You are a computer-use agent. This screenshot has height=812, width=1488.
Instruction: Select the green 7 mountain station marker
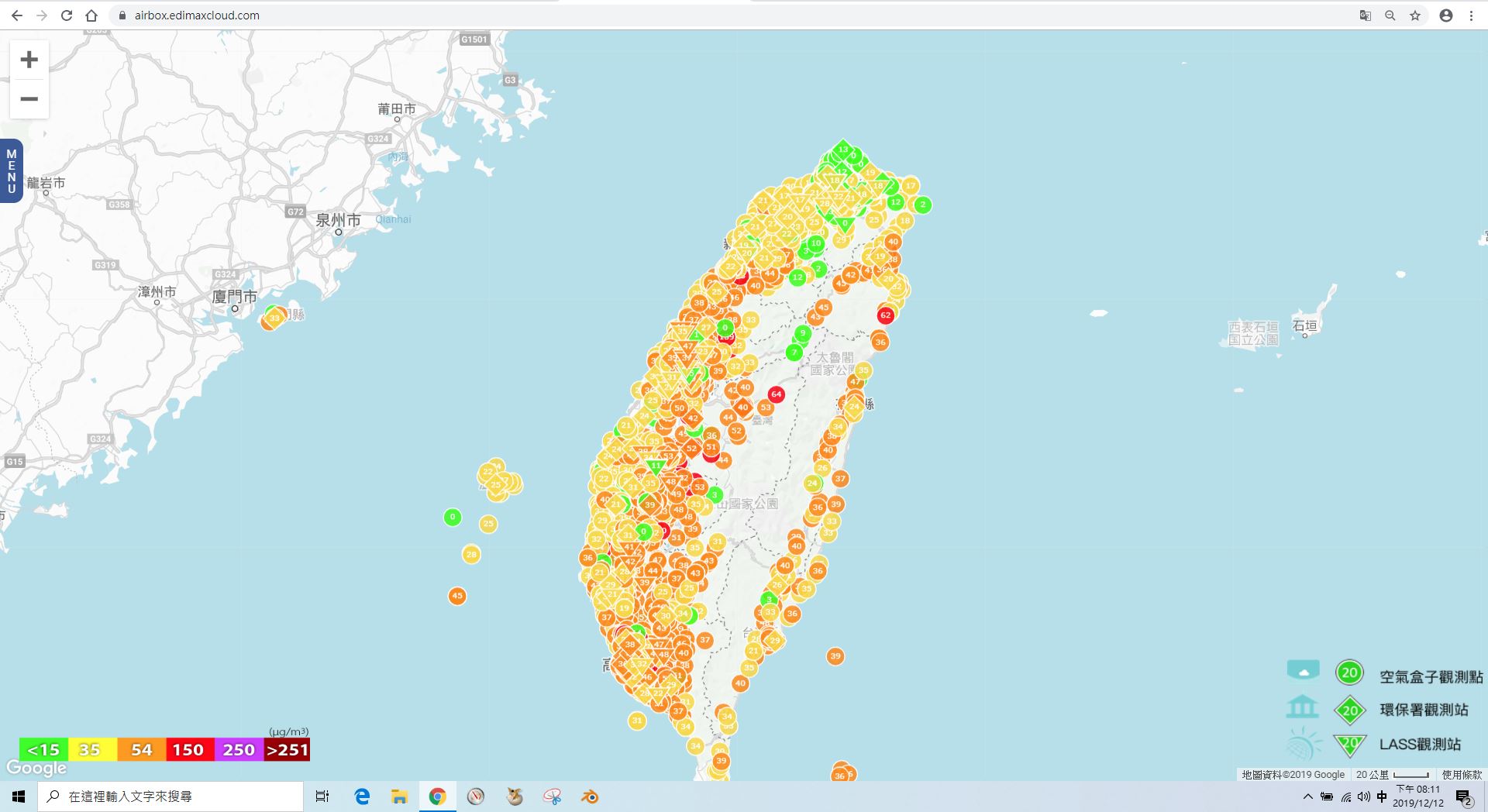(794, 353)
